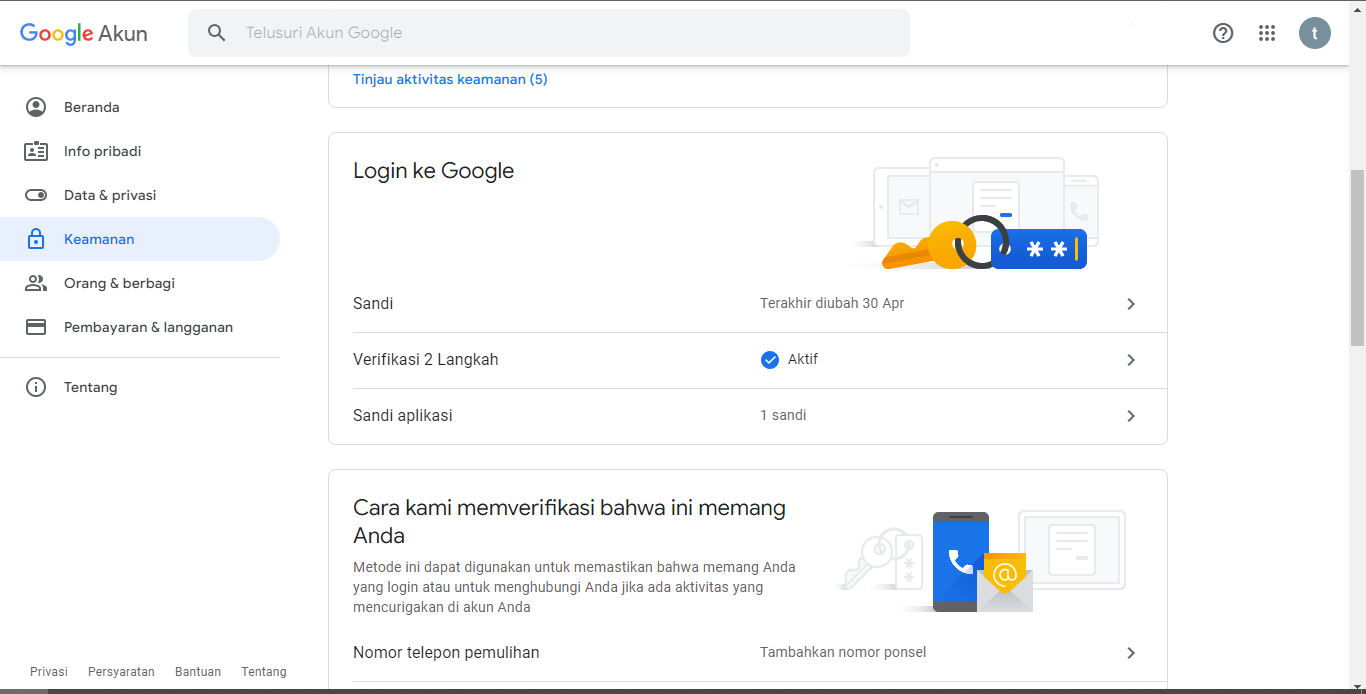Viewport: 1366px width, 694px height.
Task: Click the blue Aktif checkmark
Action: pyautogui.click(x=770, y=360)
